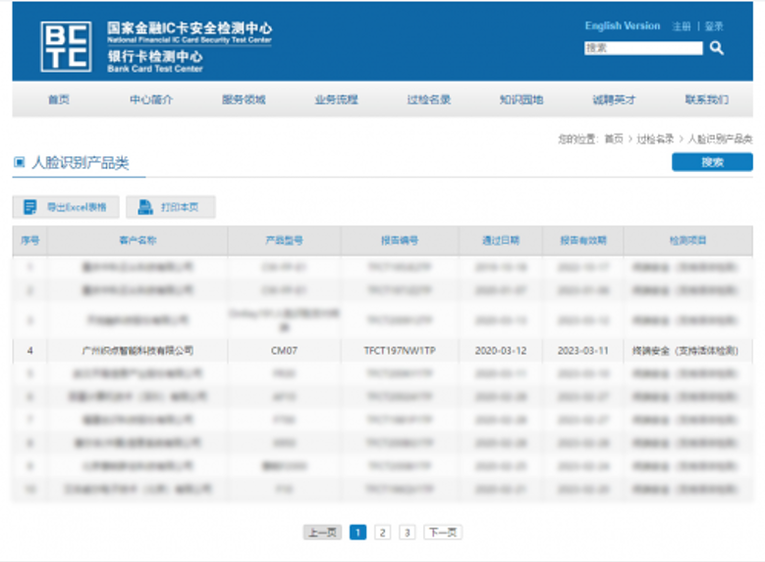Open 知识园地 from the navigation bar

521,99
